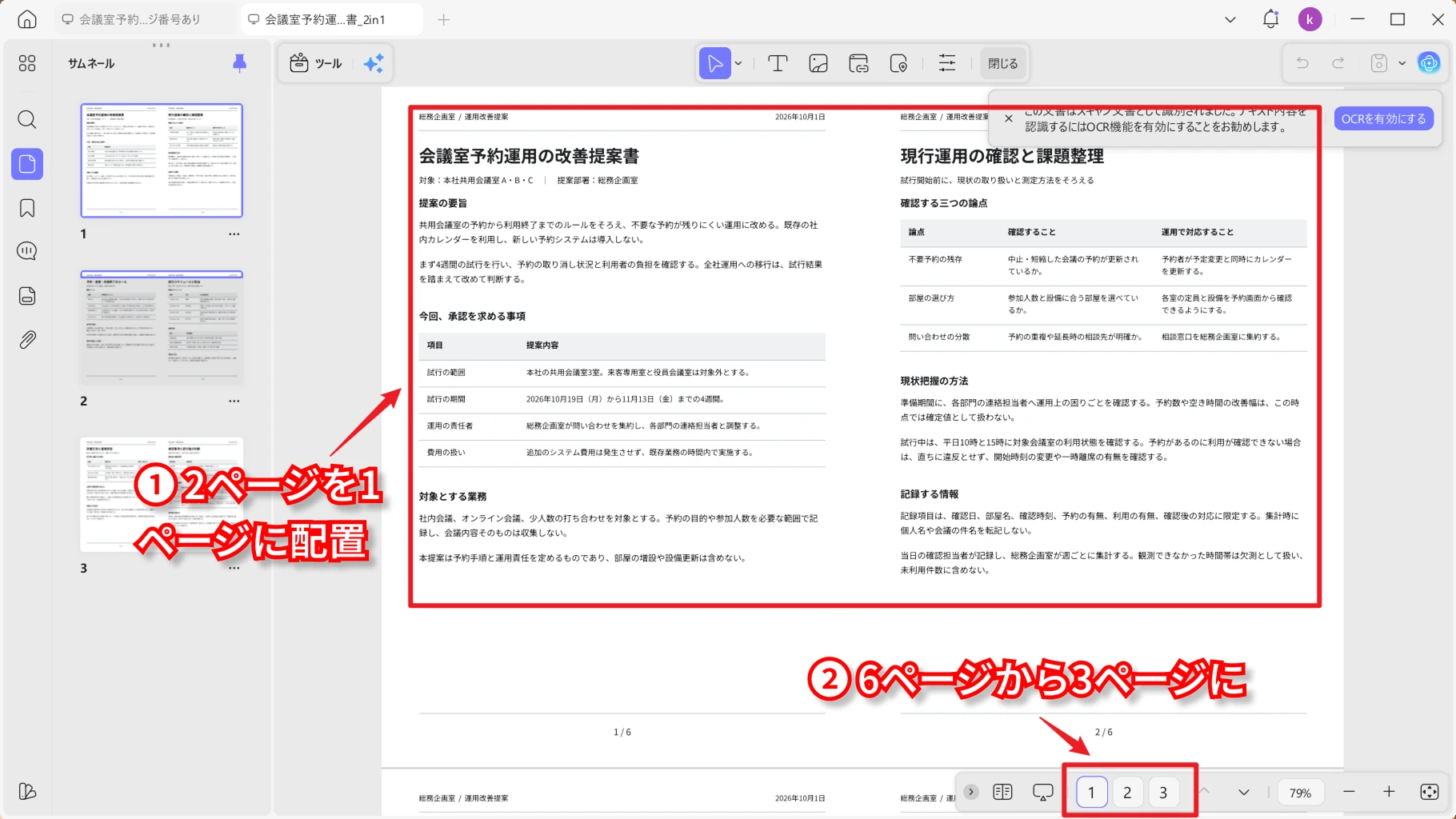
Task: Click the 閉じる button
Action: (1002, 63)
